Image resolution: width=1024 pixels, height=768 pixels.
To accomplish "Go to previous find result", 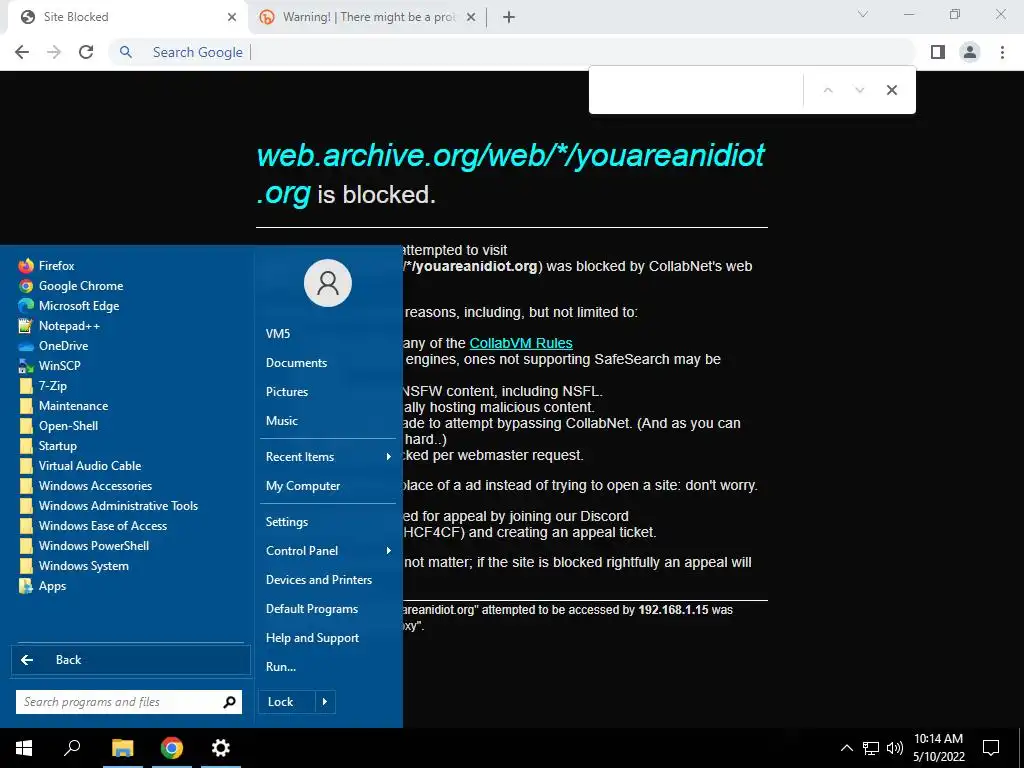I will coord(828,90).
